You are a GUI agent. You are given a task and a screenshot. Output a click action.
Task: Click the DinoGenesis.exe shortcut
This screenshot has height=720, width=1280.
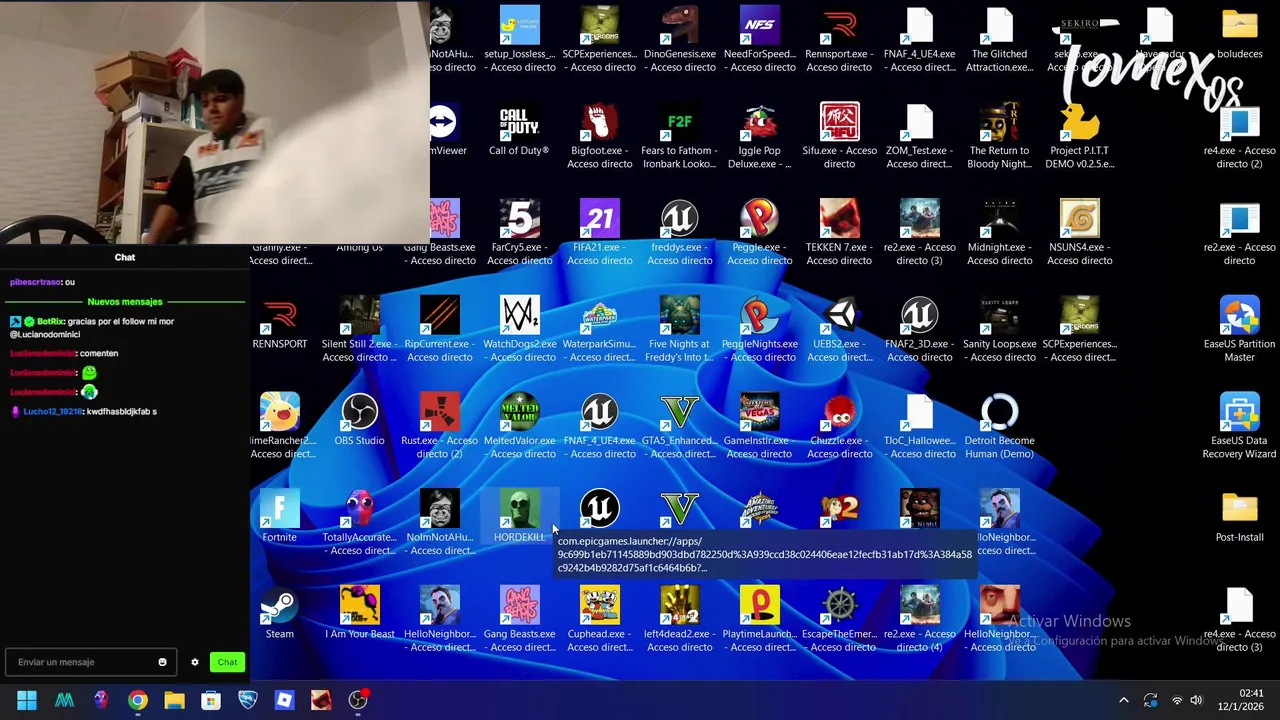679,39
